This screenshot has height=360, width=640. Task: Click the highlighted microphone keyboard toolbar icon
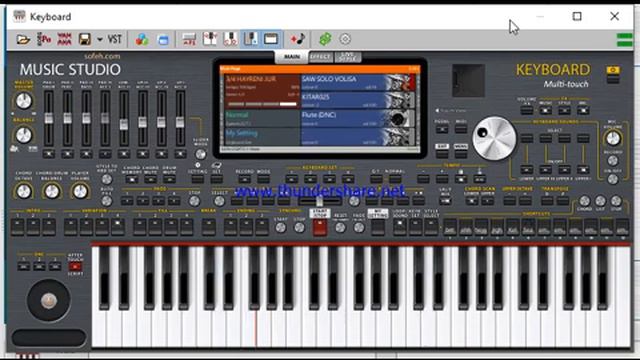[x=251, y=39]
